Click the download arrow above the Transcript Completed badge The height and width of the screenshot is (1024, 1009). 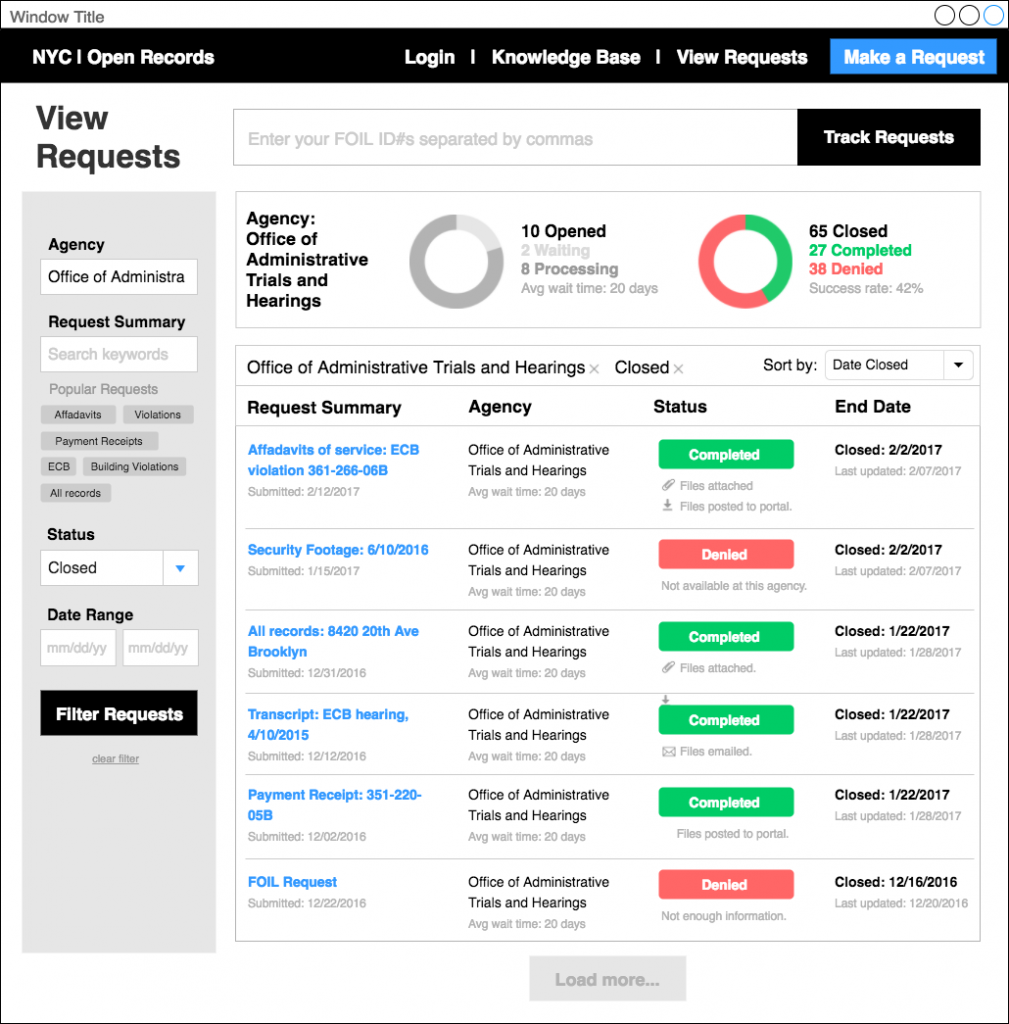tap(664, 697)
